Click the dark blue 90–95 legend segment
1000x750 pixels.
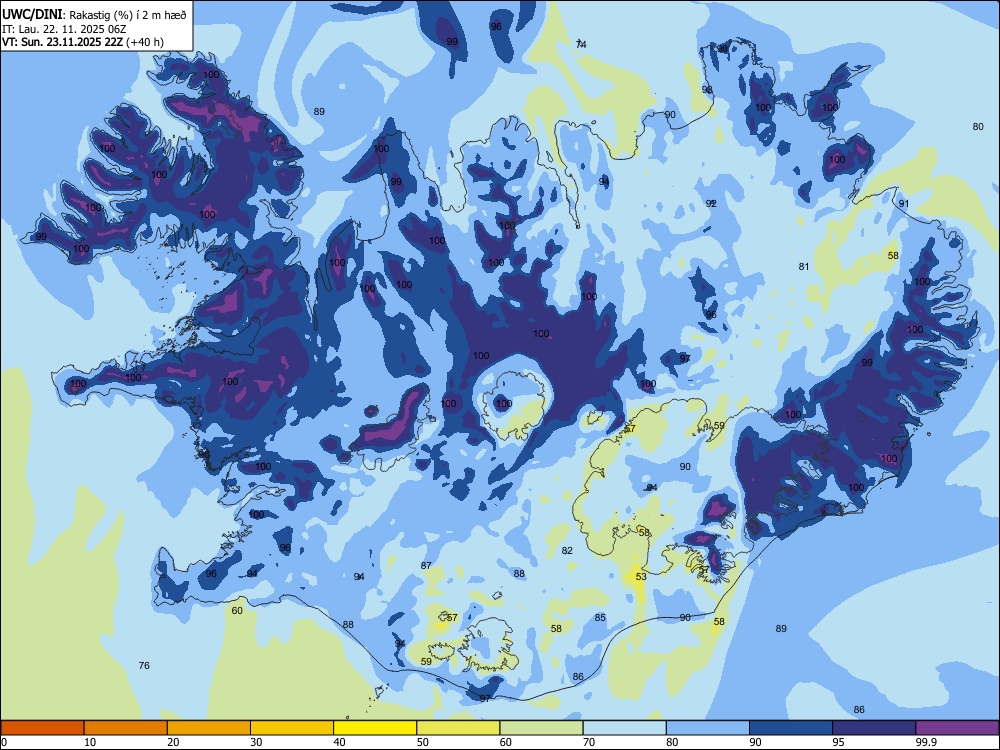791,728
